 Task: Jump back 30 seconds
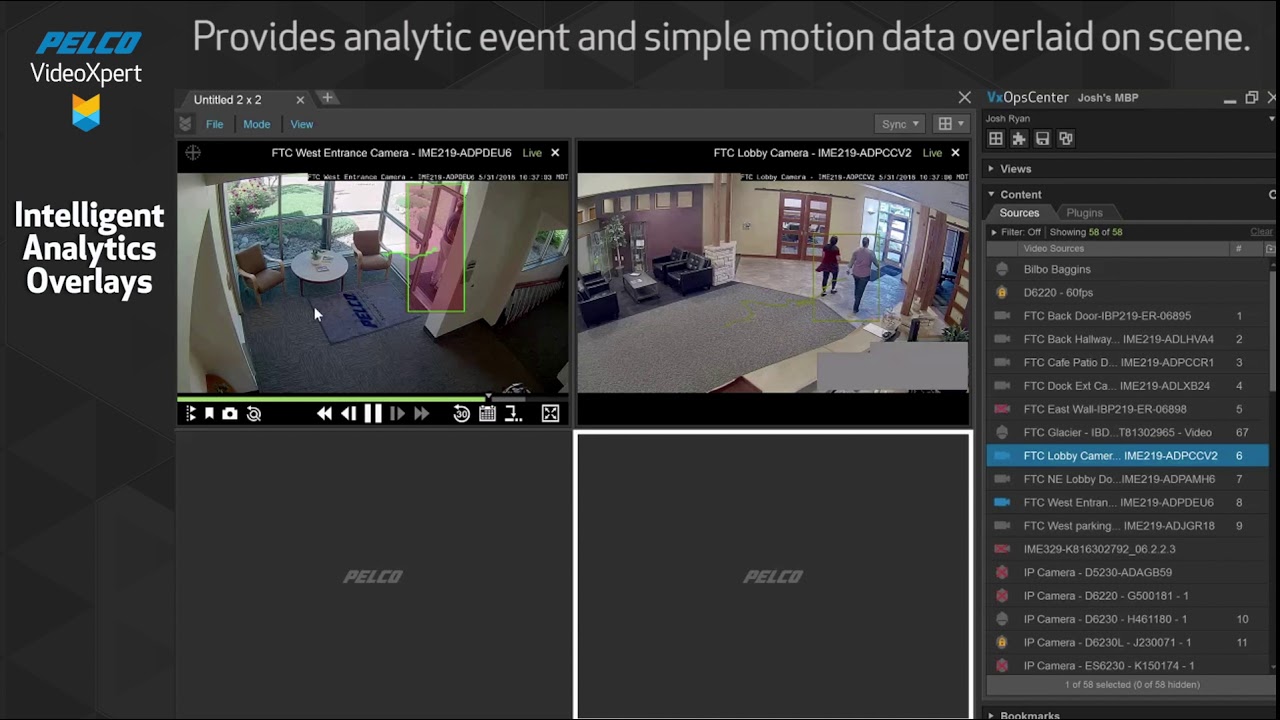click(x=461, y=413)
